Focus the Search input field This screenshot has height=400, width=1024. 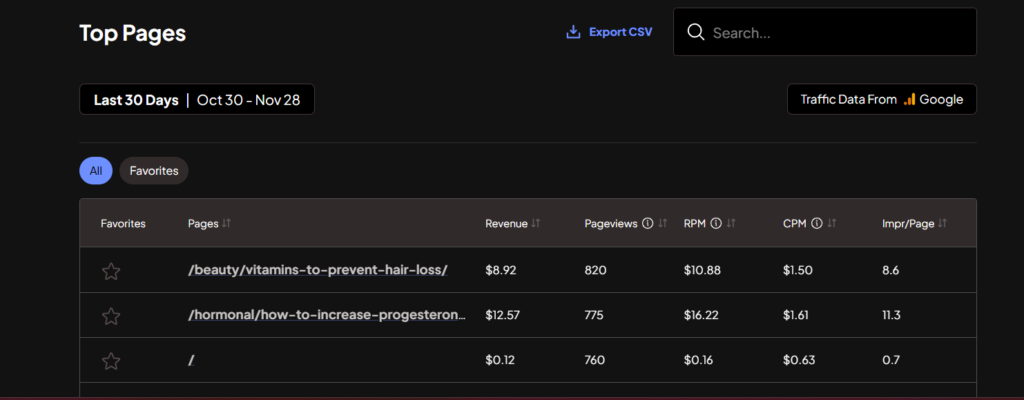point(835,32)
